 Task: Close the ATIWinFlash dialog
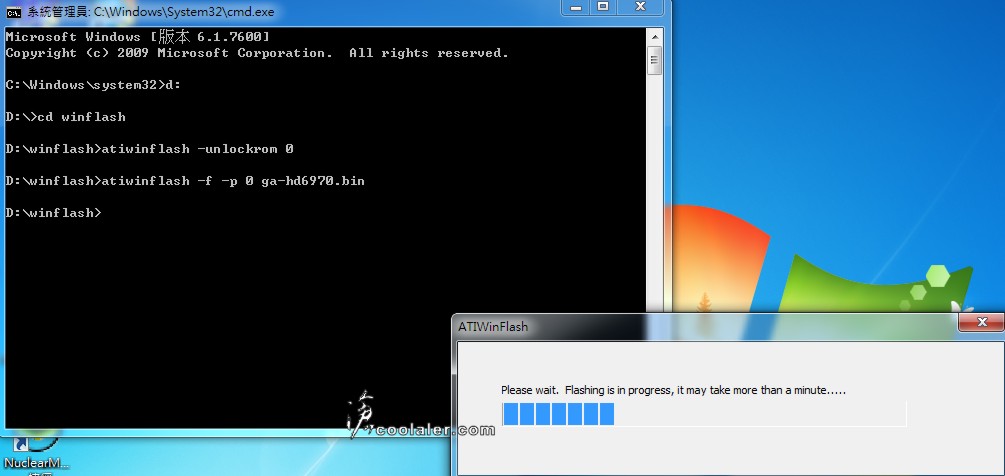pyautogui.click(x=981, y=322)
